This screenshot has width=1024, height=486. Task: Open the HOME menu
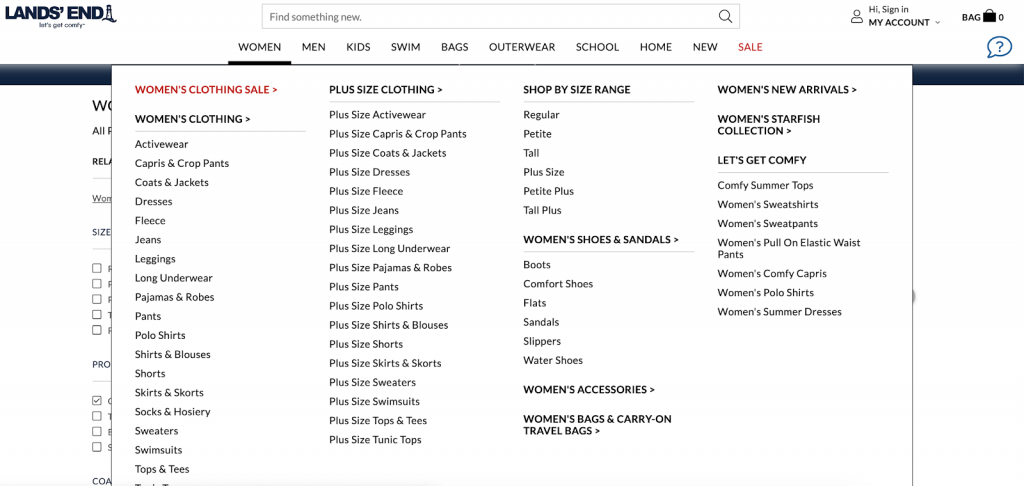[x=656, y=47]
